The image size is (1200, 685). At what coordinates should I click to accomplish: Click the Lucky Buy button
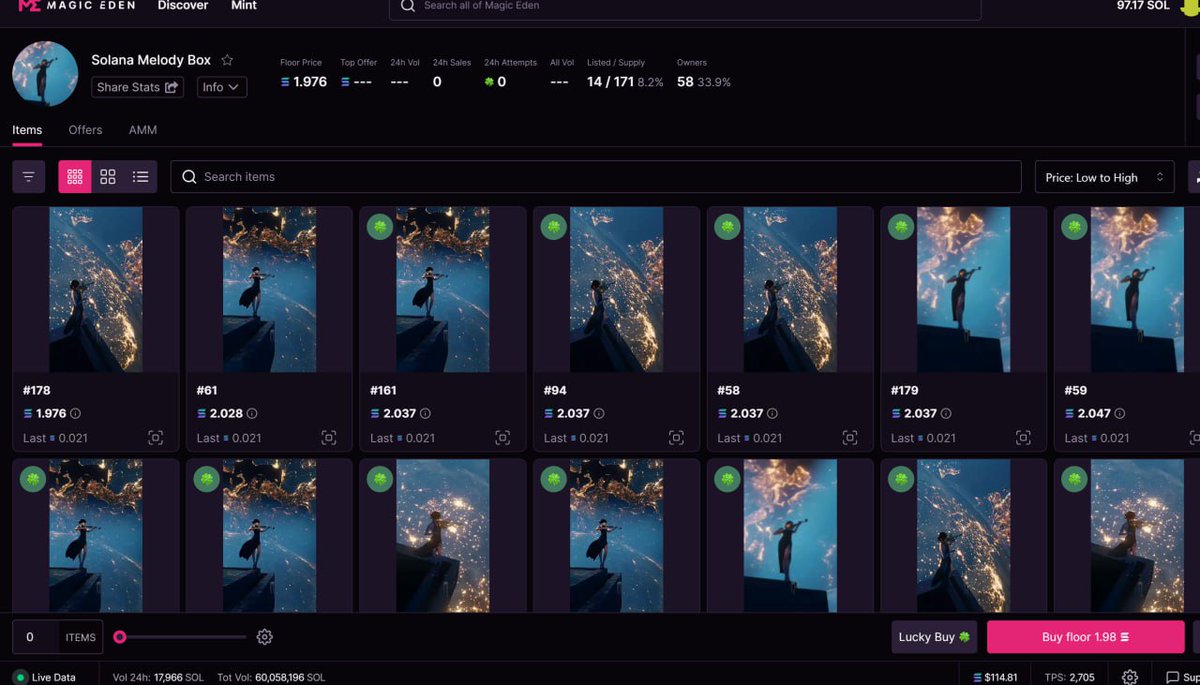pos(934,637)
